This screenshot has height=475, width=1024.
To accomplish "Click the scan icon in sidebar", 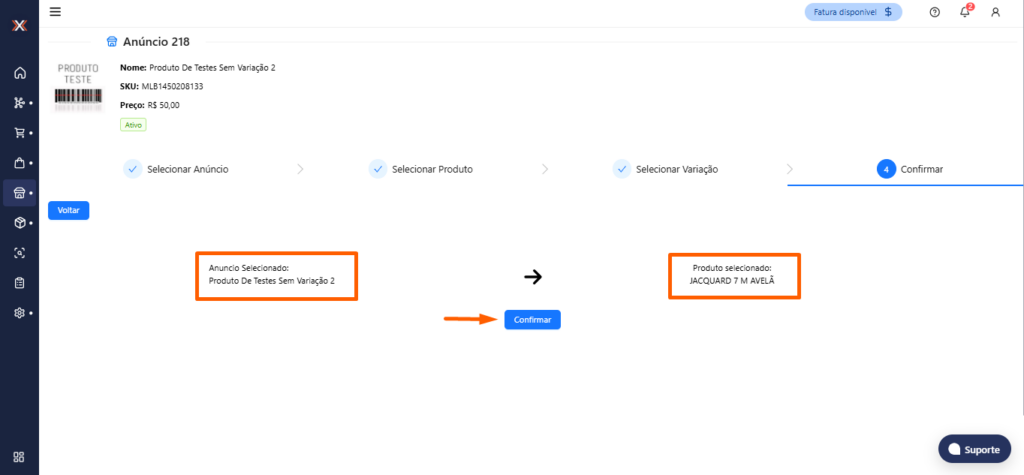I will coord(19,253).
